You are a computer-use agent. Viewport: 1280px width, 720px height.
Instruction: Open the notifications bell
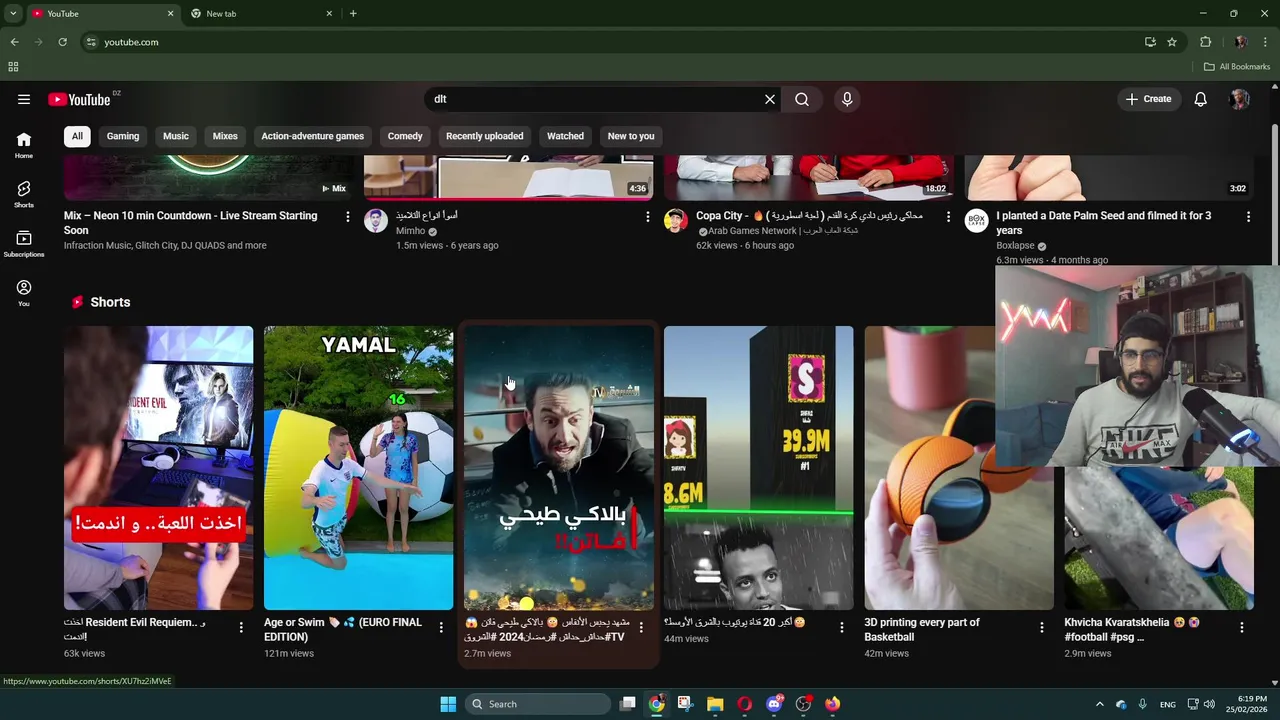(x=1200, y=99)
